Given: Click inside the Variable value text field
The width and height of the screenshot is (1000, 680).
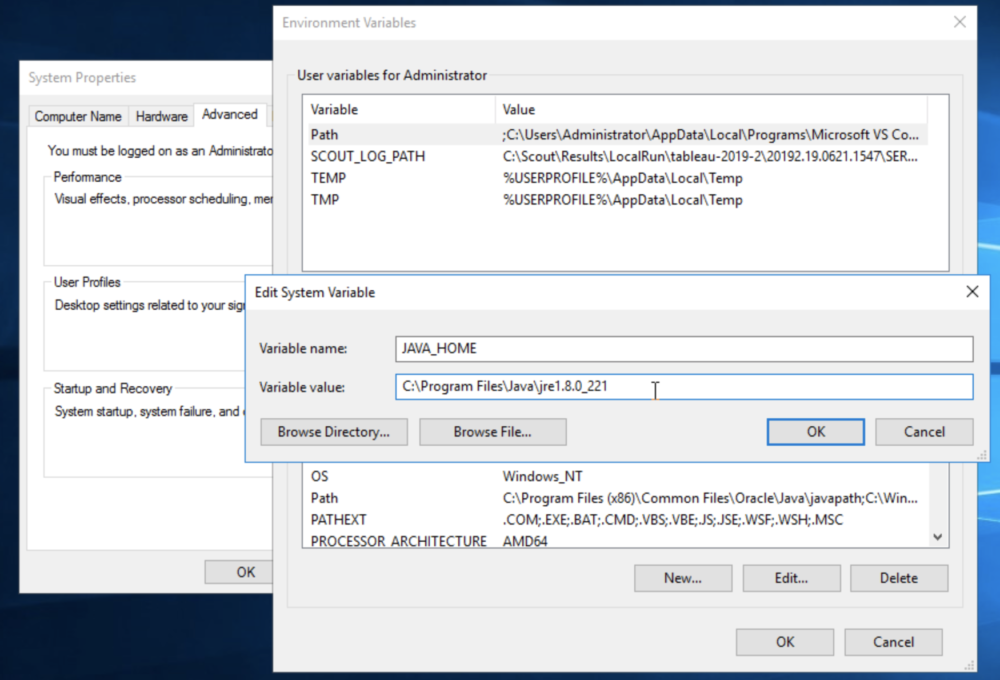Looking at the screenshot, I should 684,387.
